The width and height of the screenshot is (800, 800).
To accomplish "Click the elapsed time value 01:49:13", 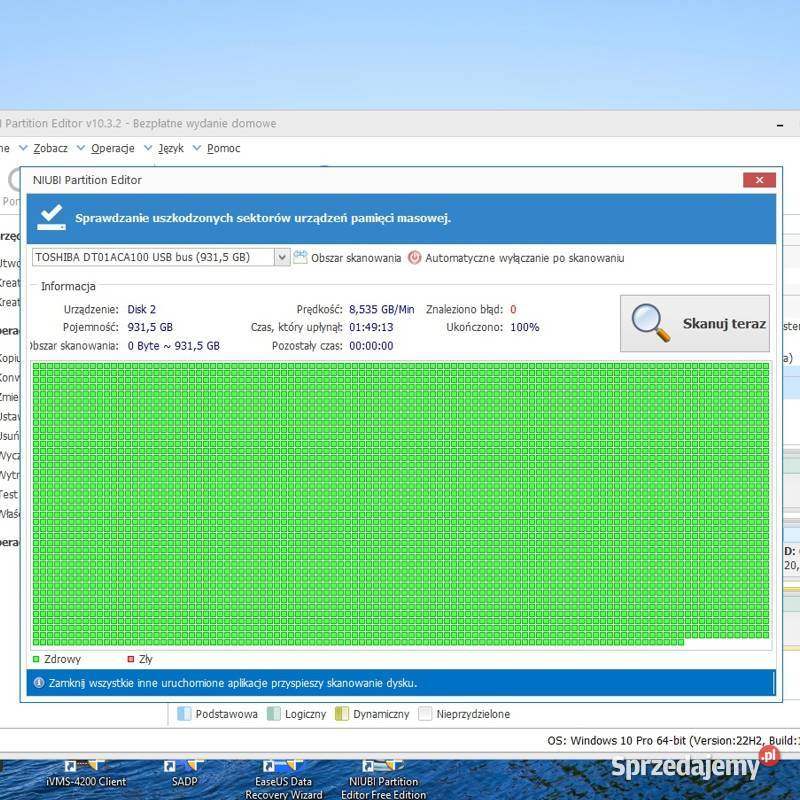I will (x=371, y=327).
